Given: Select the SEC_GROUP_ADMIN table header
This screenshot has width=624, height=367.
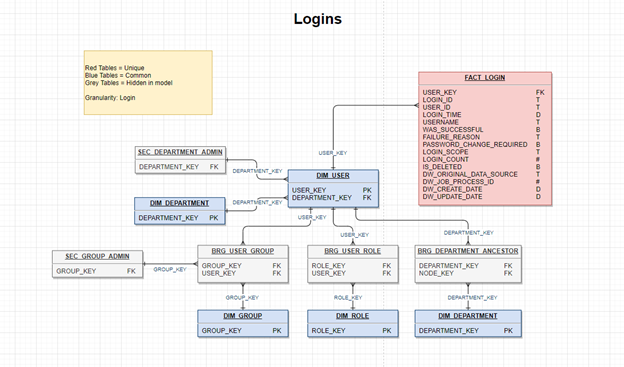Looking at the screenshot, I should [x=98, y=256].
